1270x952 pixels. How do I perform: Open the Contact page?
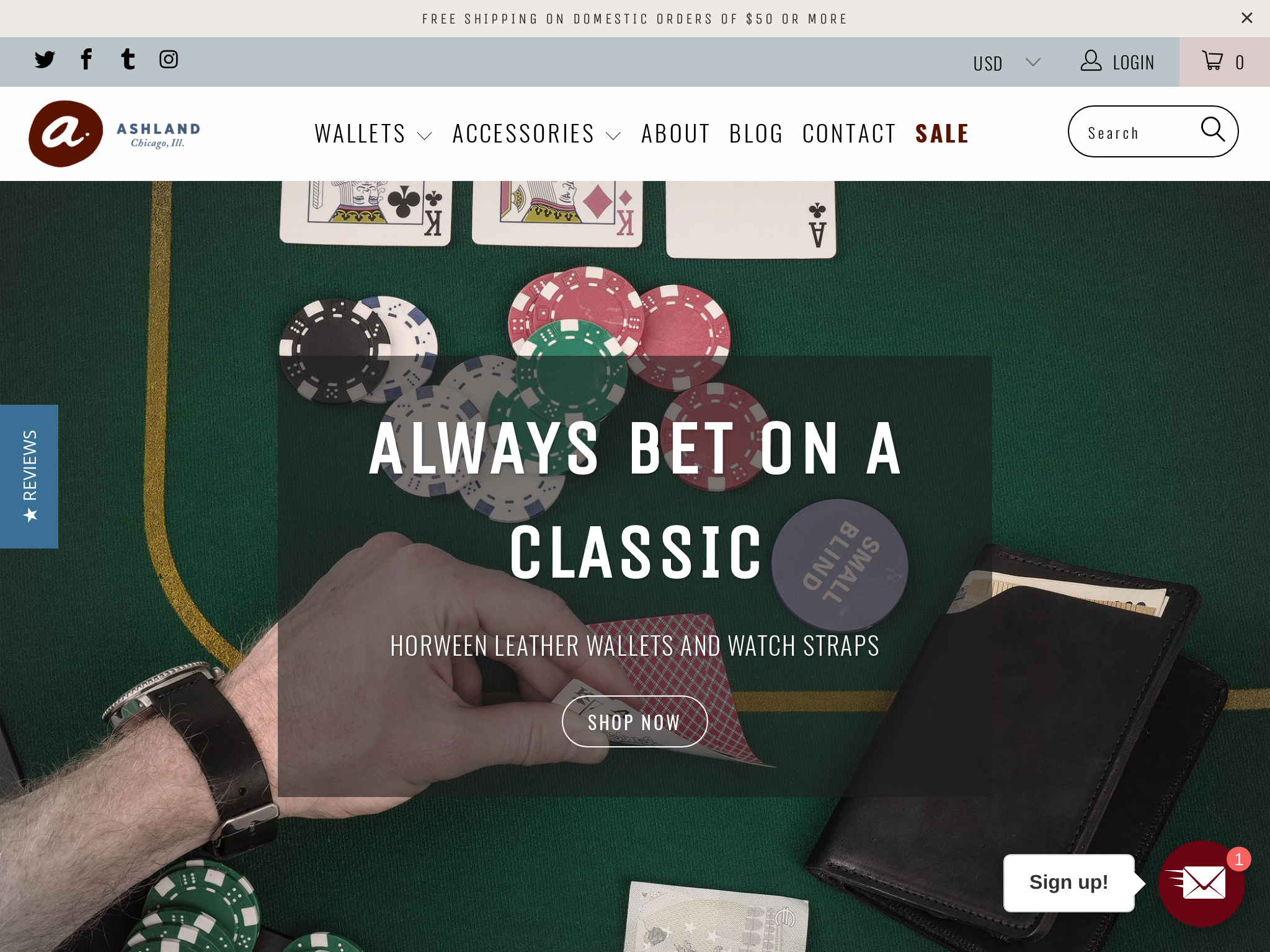(x=849, y=134)
